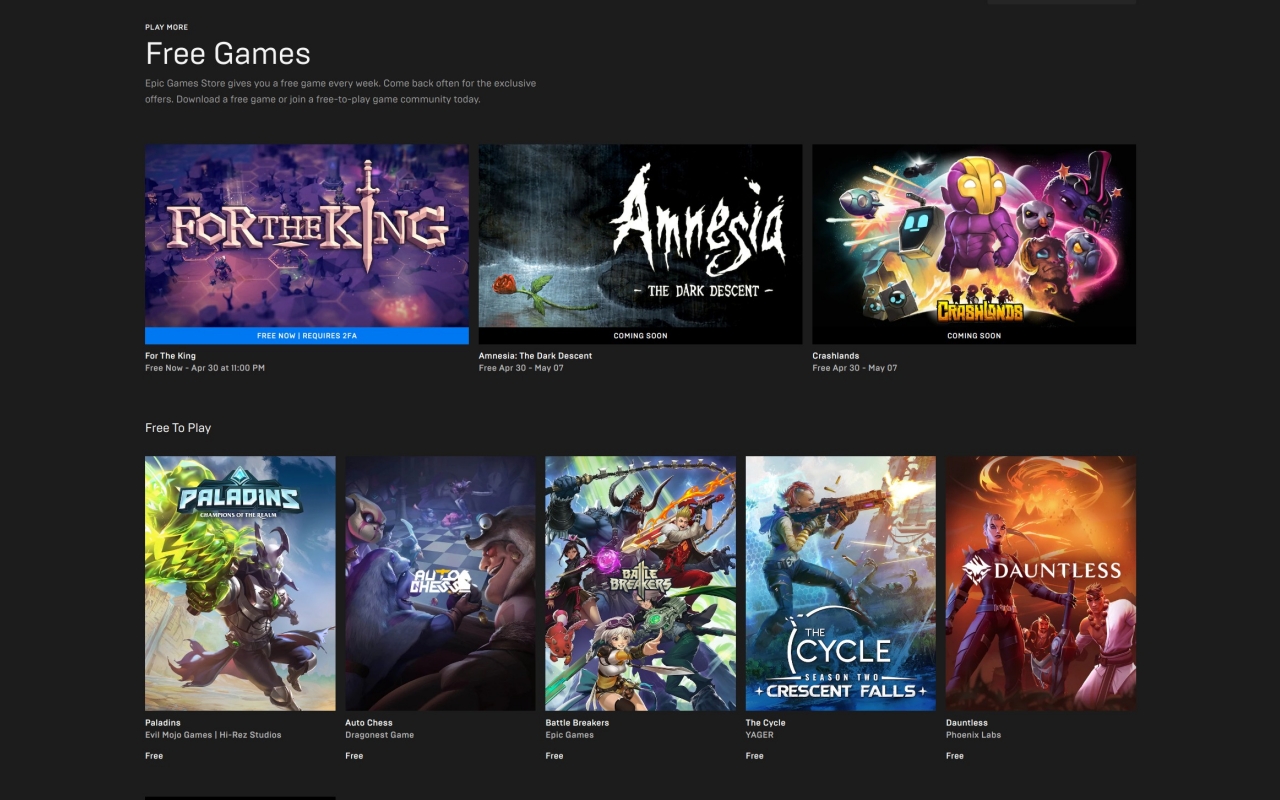Screen dimensions: 1280x800
Task: Open the Paladins cover art
Action: coord(240,583)
